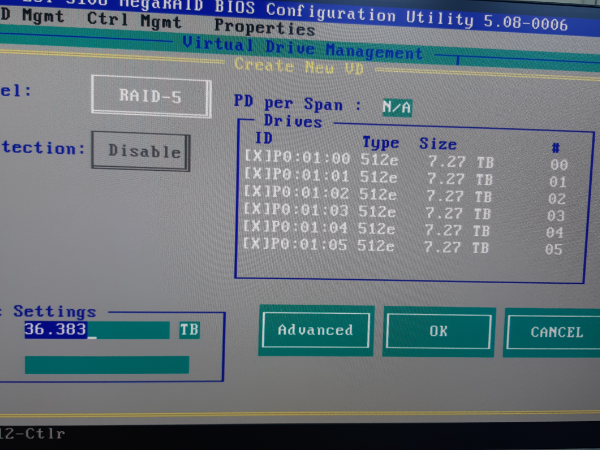The width and height of the screenshot is (600, 450).
Task: Confirm with the OK button
Action: tap(438, 331)
